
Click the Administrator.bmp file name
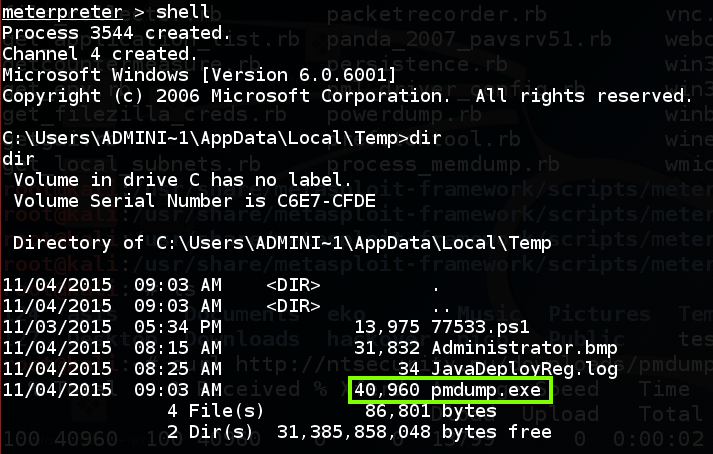(526, 349)
